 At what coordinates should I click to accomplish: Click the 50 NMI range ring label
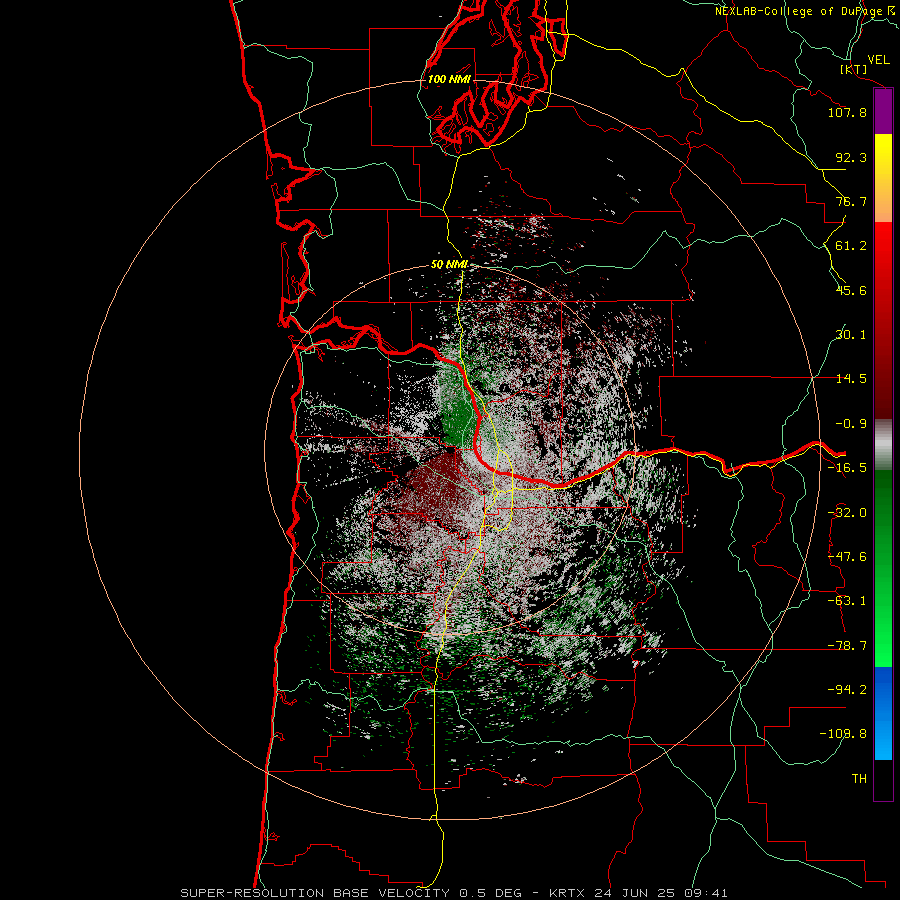point(449,264)
